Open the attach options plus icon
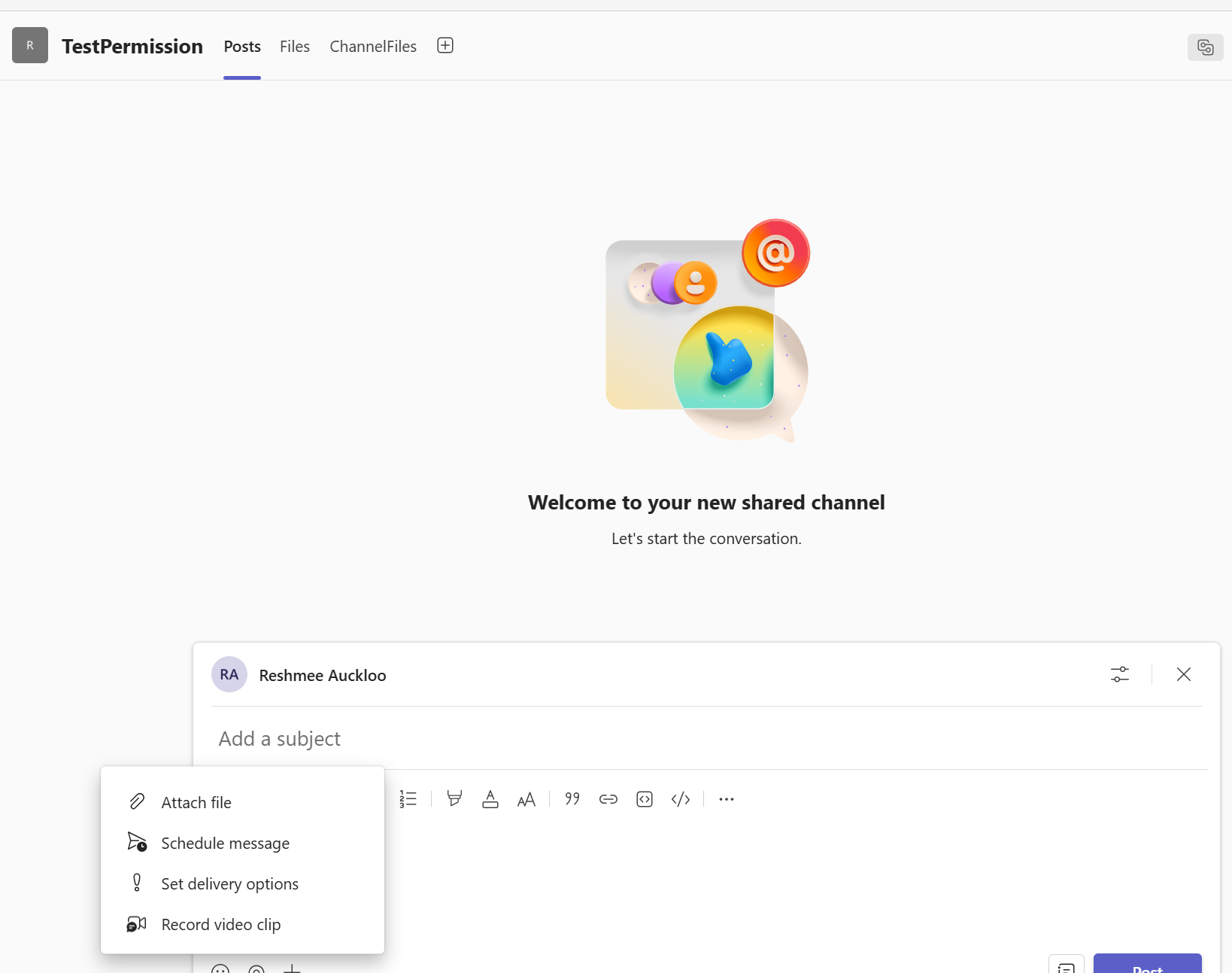1232x973 pixels. pos(293,969)
